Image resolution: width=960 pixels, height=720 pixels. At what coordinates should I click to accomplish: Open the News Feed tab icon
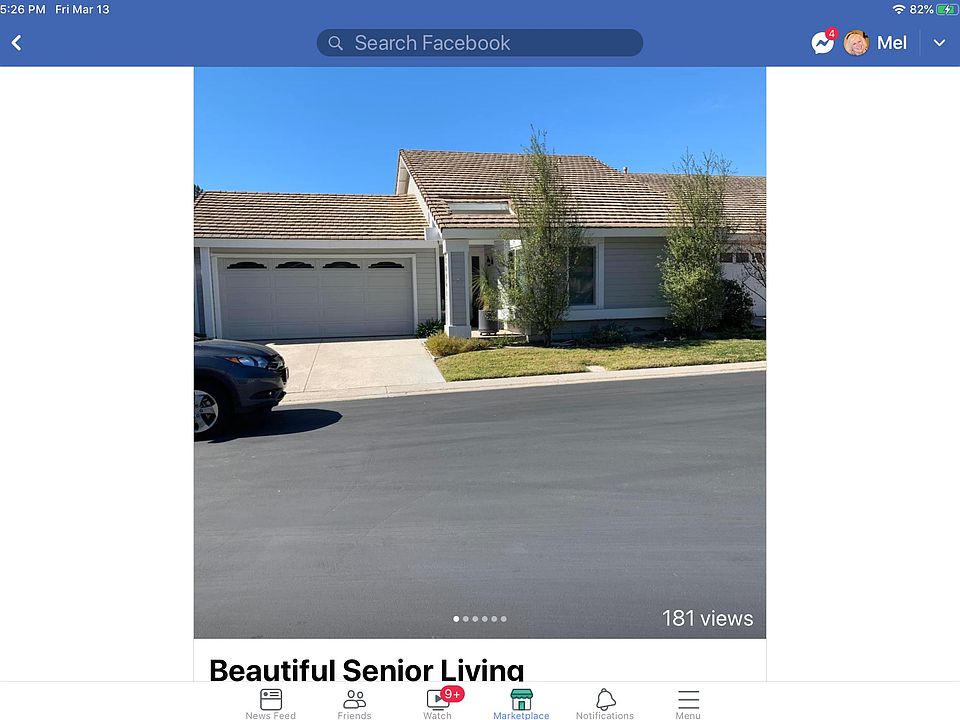271,699
